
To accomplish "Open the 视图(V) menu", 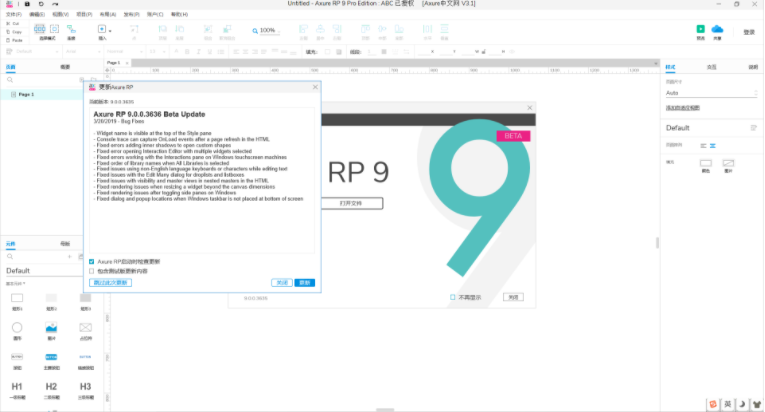I will pyautogui.click(x=60, y=15).
